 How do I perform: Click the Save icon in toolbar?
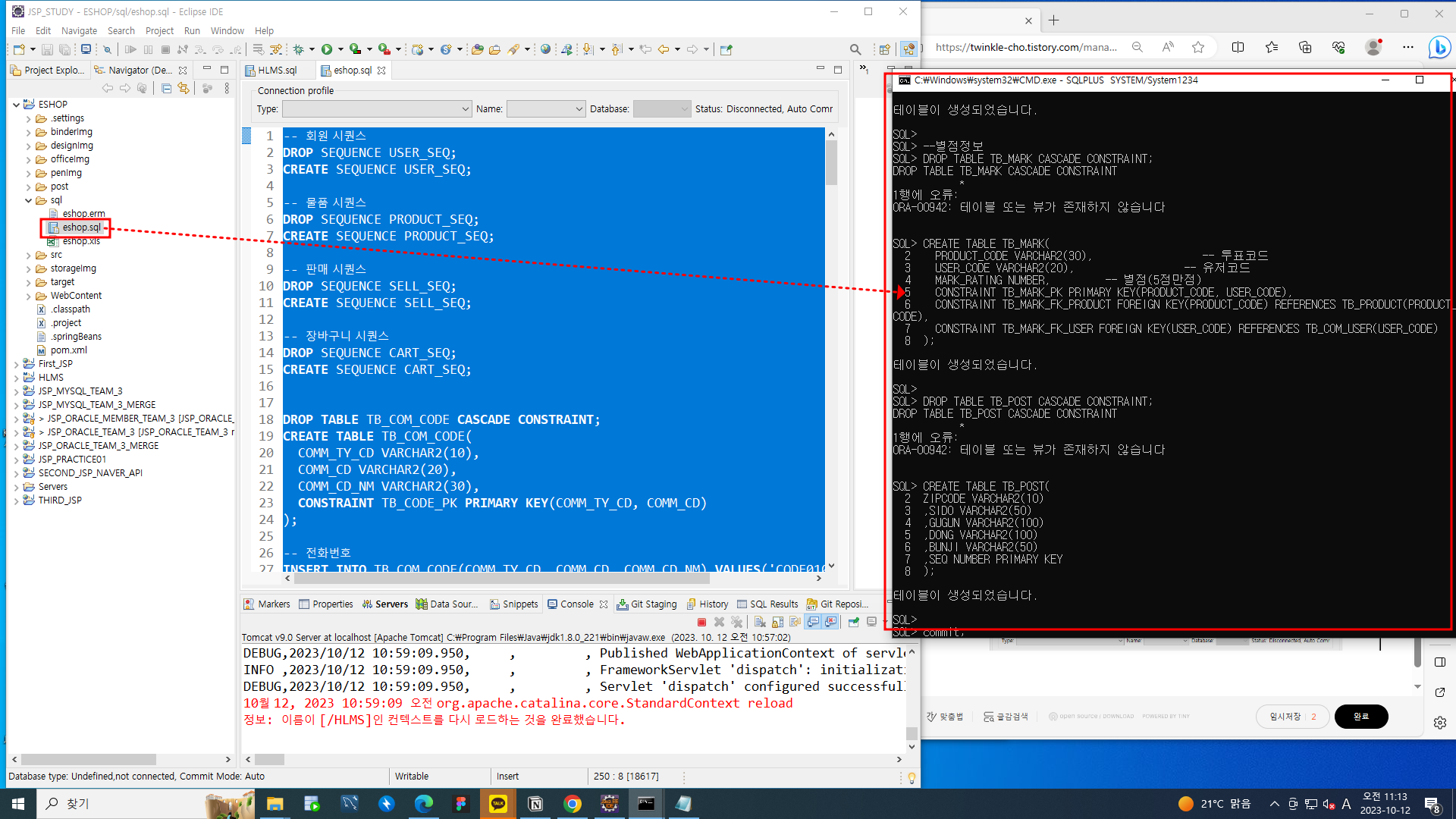pos(47,49)
